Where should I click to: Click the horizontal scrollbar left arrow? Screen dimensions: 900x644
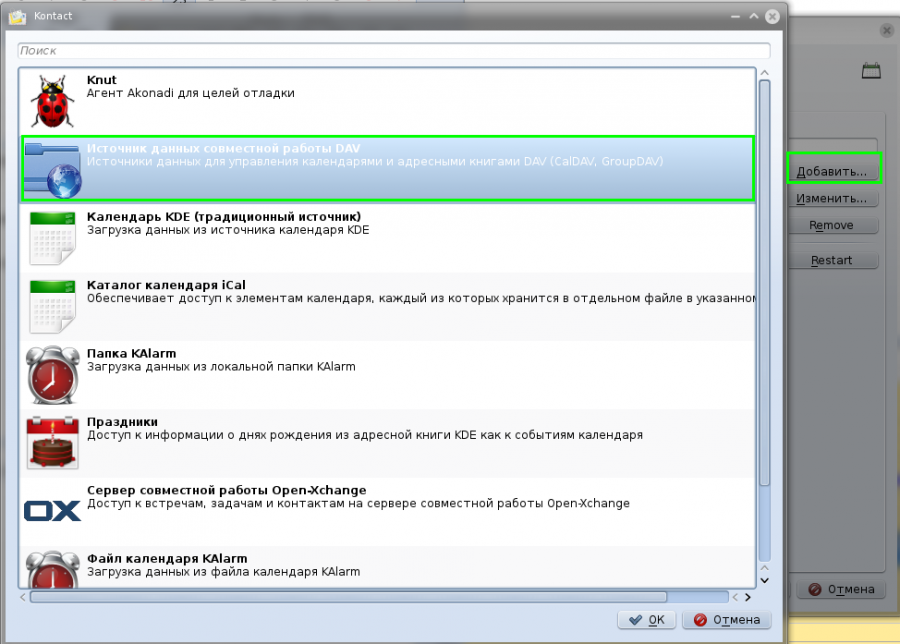(23, 597)
